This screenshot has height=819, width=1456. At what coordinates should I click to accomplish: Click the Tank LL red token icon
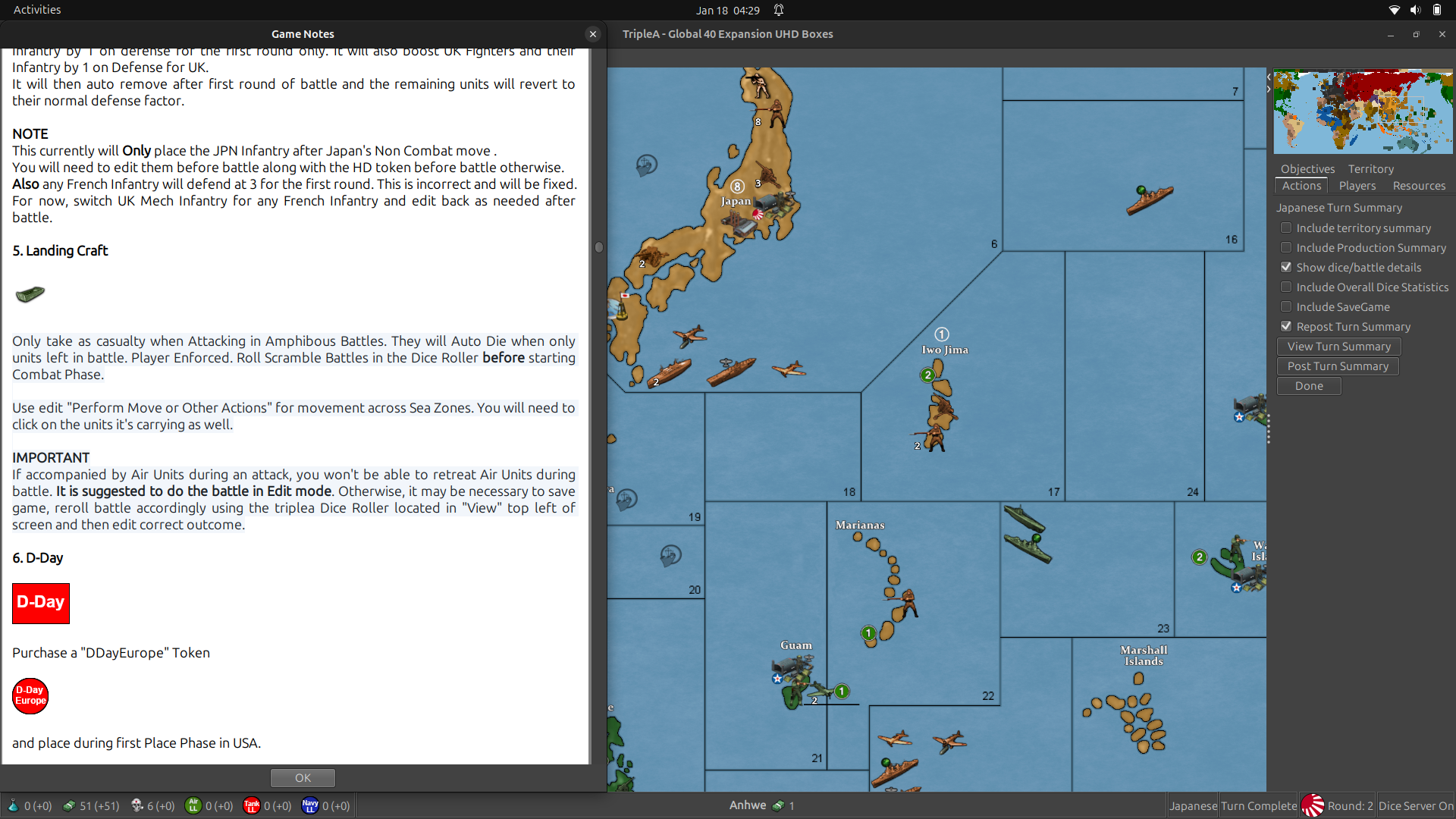[252, 805]
